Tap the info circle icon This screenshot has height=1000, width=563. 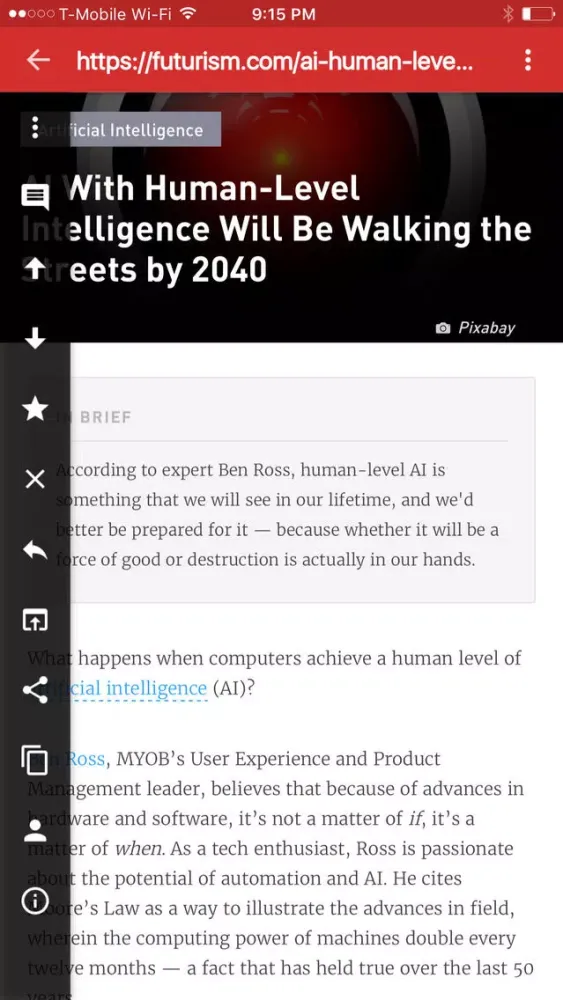[x=35, y=900]
